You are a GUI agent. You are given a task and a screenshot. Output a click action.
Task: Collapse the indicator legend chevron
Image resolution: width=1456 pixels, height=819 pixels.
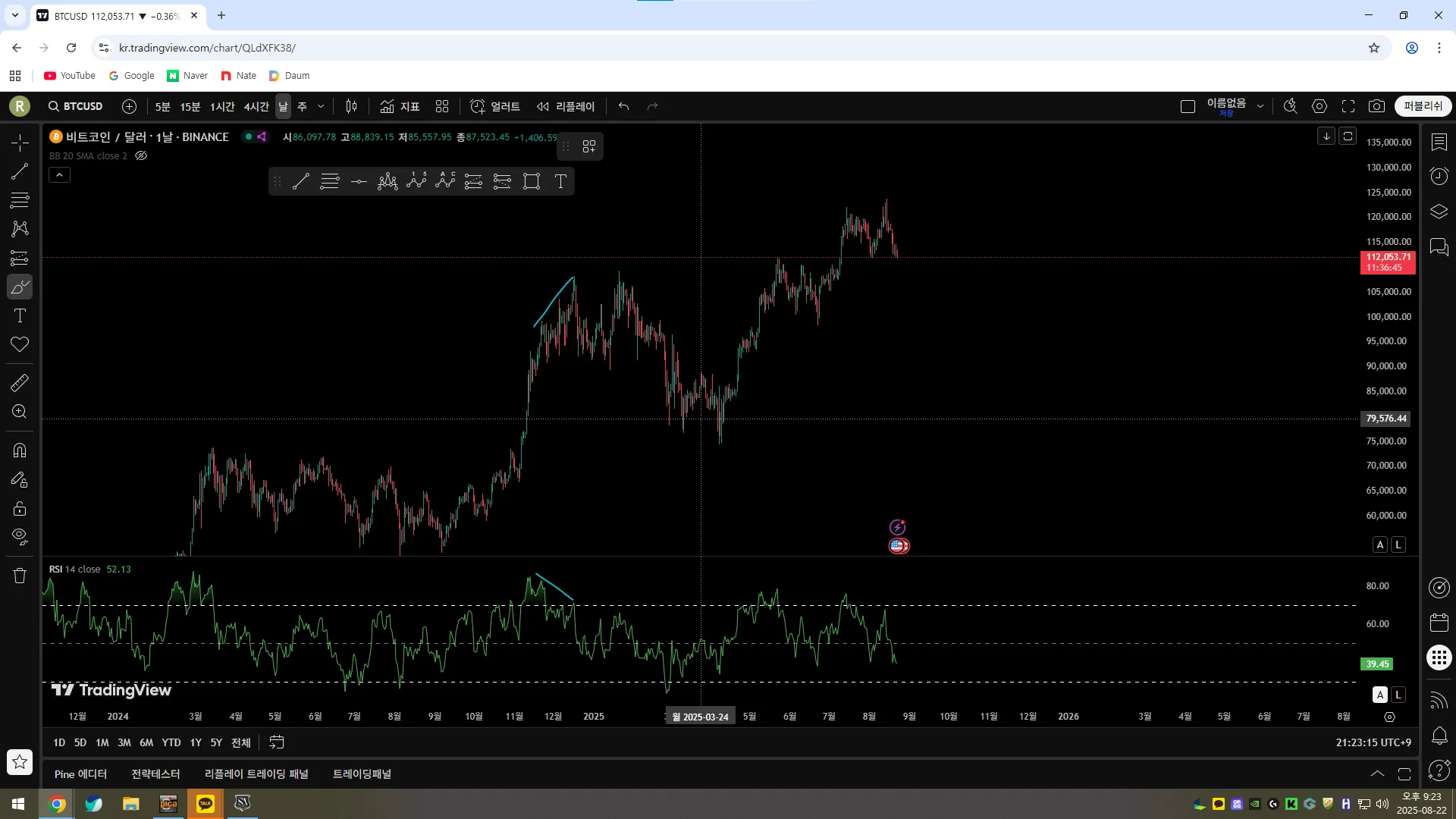pos(60,175)
